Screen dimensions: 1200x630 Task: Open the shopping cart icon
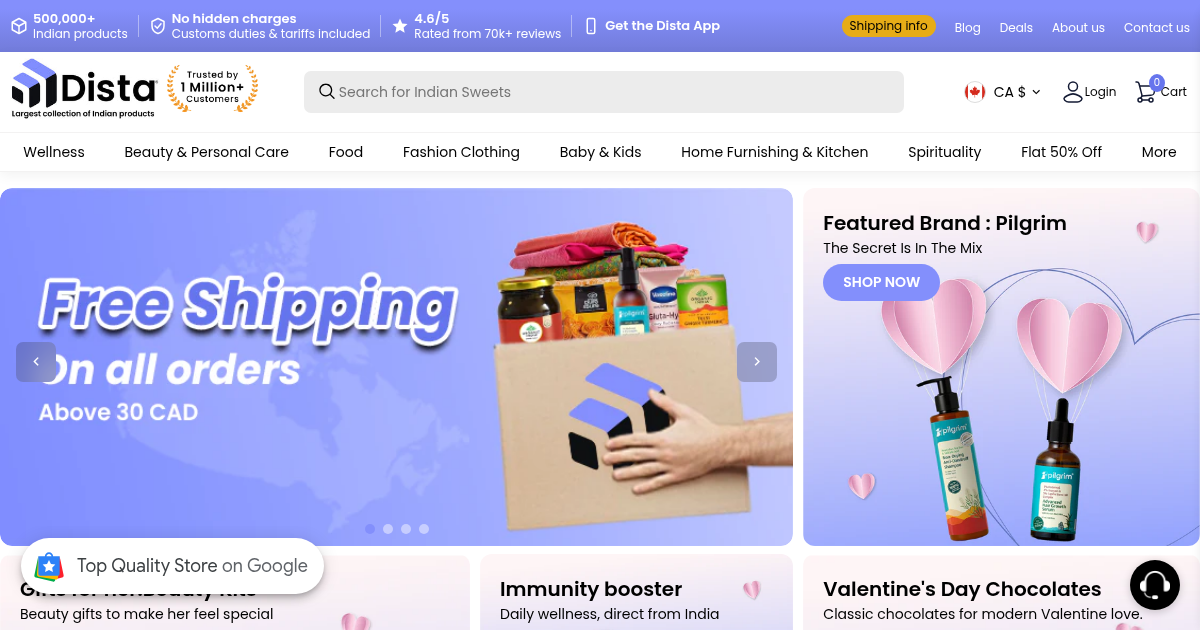point(1146,92)
